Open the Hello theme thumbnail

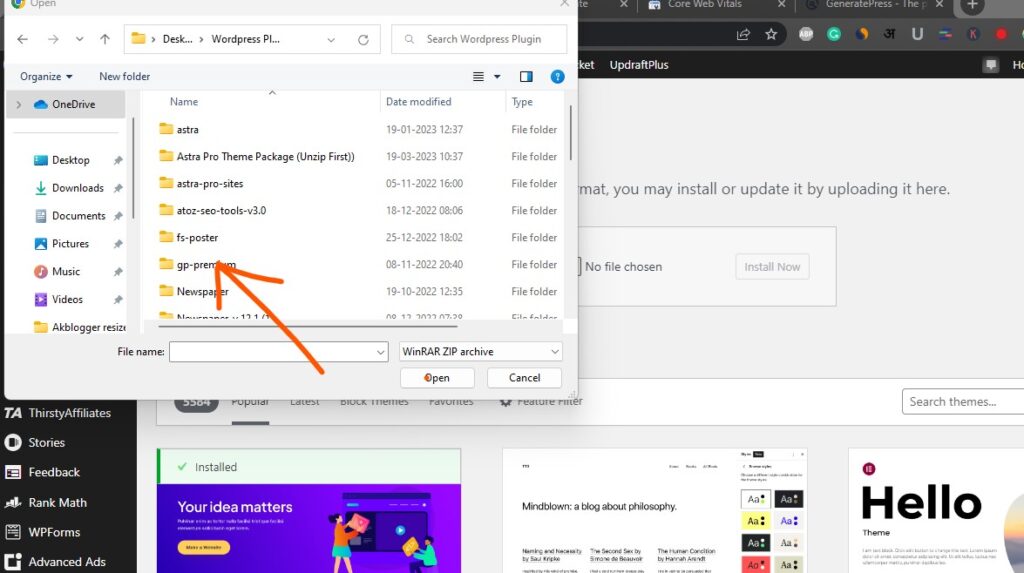pos(936,511)
